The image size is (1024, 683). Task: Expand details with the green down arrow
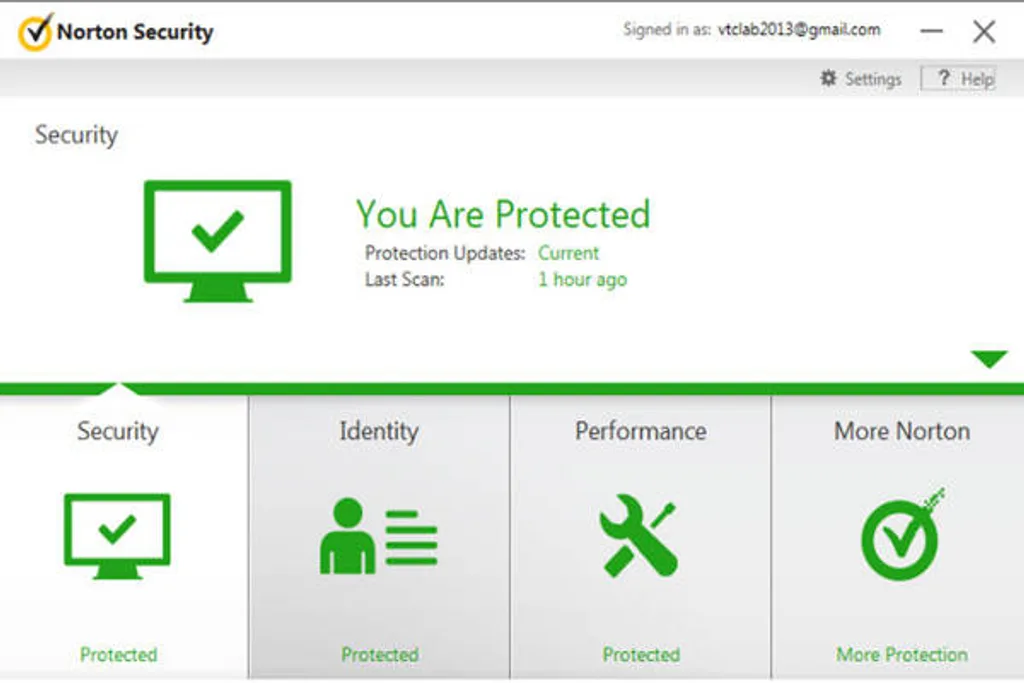989,359
